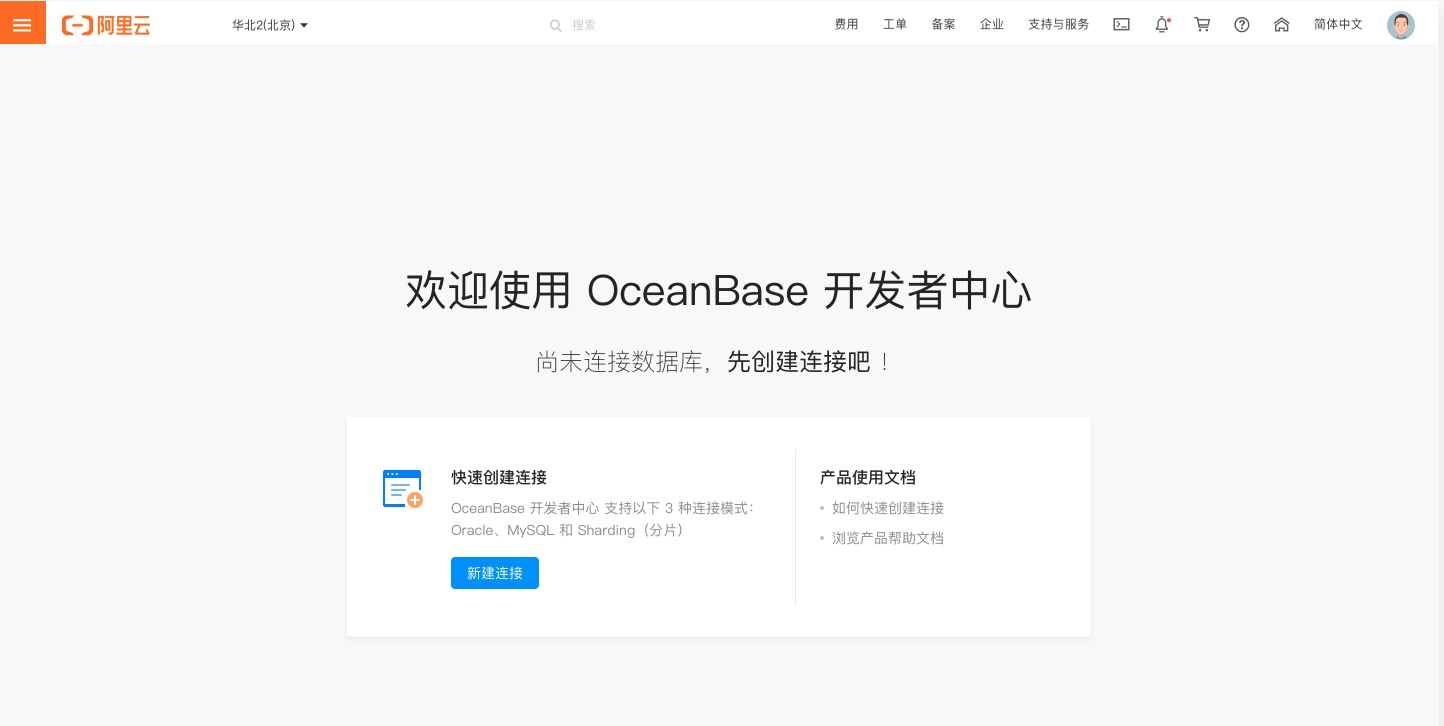Screen dimensions: 1444x726
Task: Open the shopping cart icon
Action: [1202, 25]
